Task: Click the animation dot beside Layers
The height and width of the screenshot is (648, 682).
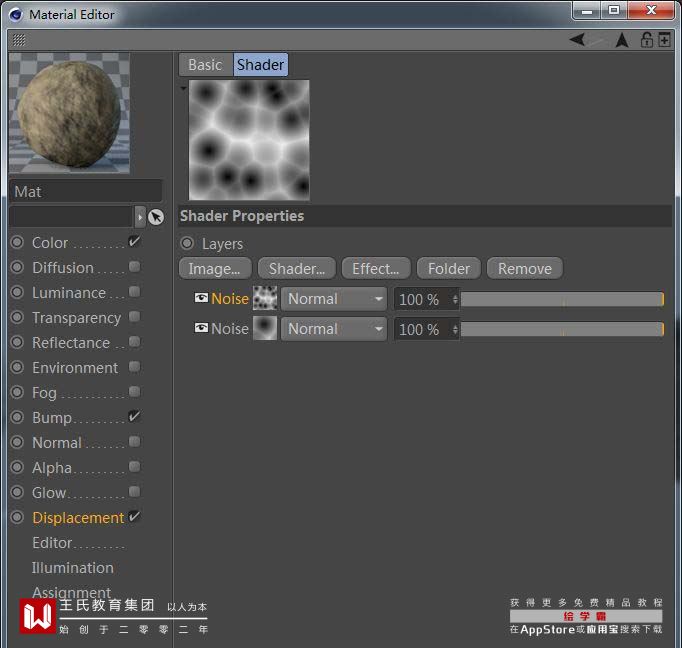Action: 187,243
